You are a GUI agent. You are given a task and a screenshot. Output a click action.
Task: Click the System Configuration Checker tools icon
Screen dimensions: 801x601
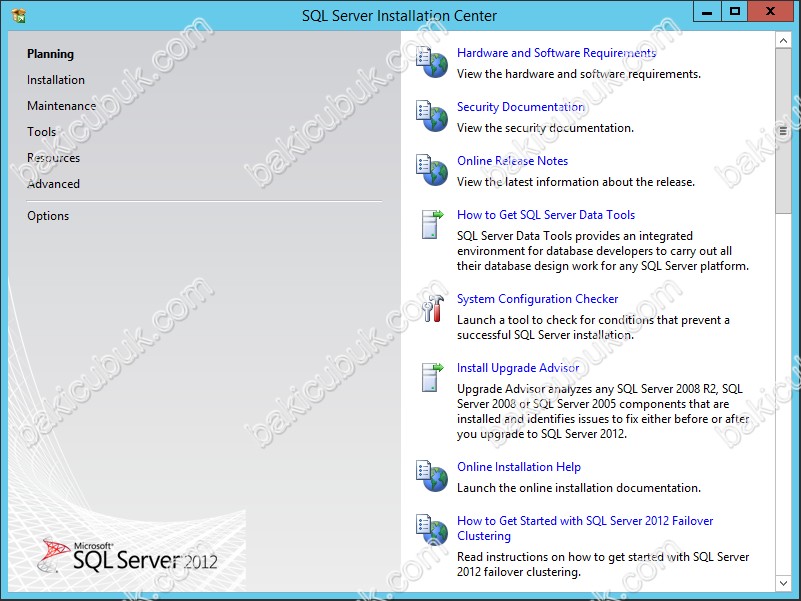[x=433, y=308]
